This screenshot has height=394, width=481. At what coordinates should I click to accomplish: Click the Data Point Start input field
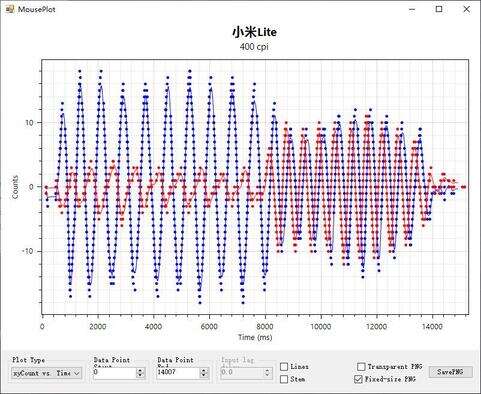coord(114,373)
